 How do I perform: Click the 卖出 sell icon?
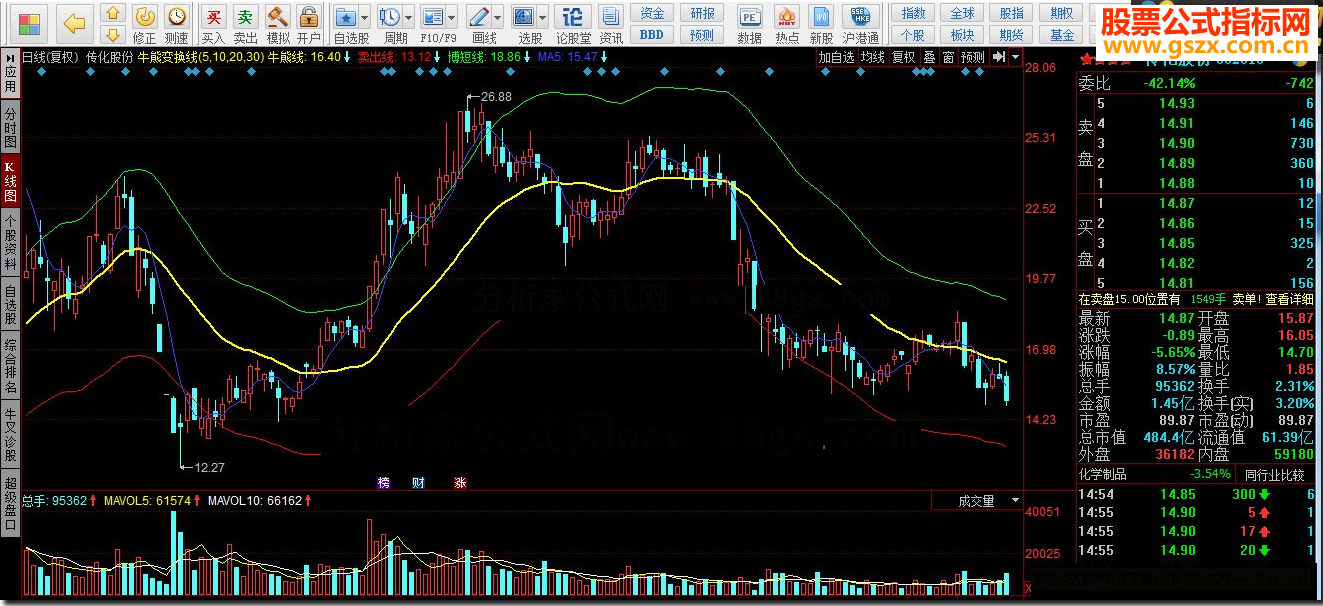245,24
